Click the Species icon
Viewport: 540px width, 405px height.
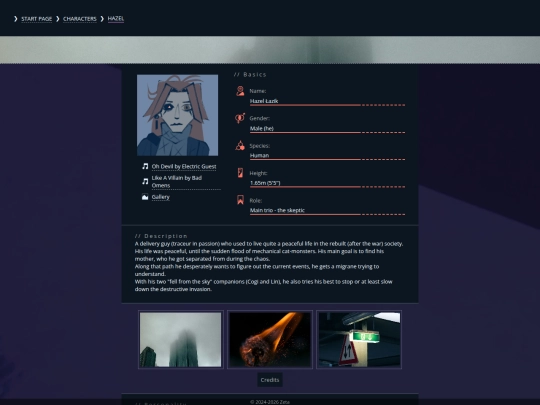point(240,145)
